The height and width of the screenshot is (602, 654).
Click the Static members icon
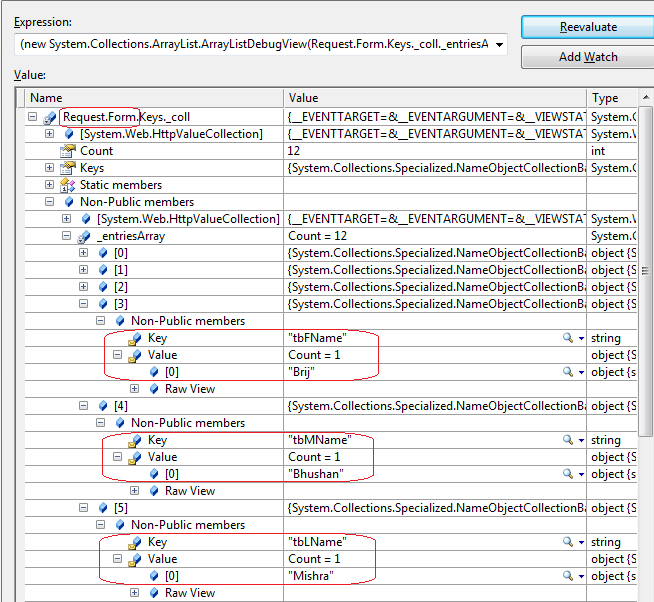point(67,185)
